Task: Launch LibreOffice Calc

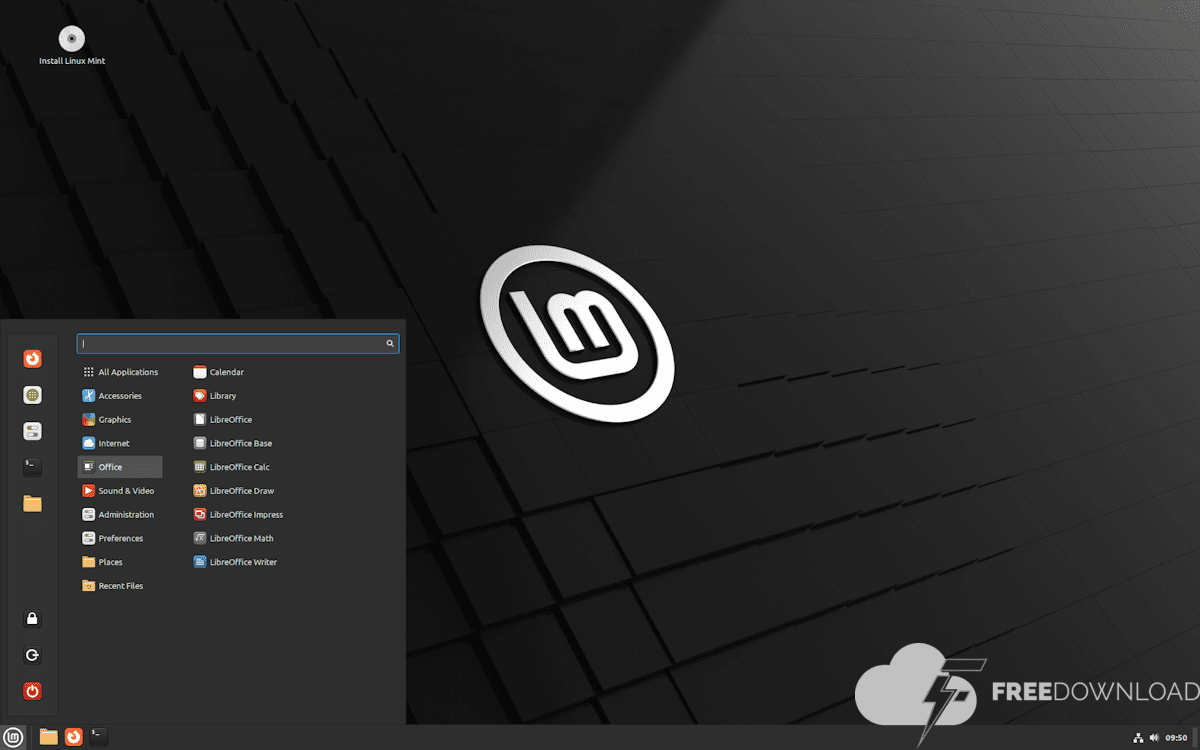Action: click(239, 467)
